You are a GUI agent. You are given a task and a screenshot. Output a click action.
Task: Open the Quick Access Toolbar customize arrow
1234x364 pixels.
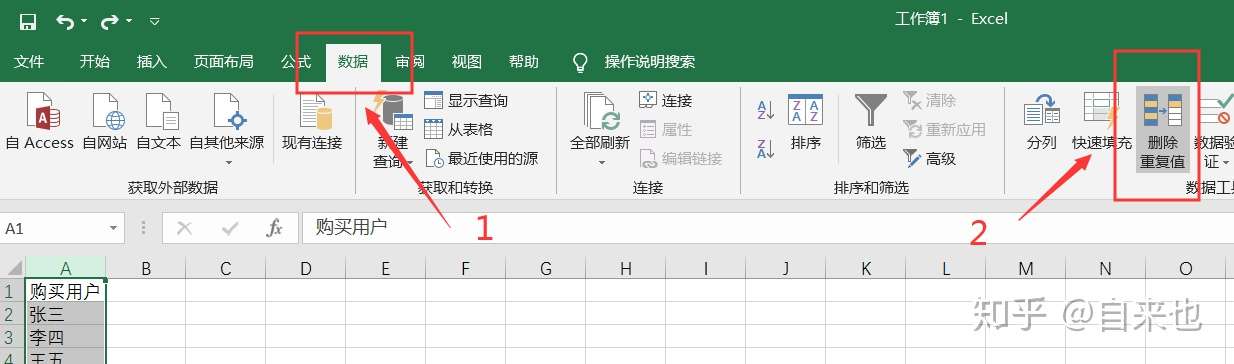pyautogui.click(x=153, y=20)
